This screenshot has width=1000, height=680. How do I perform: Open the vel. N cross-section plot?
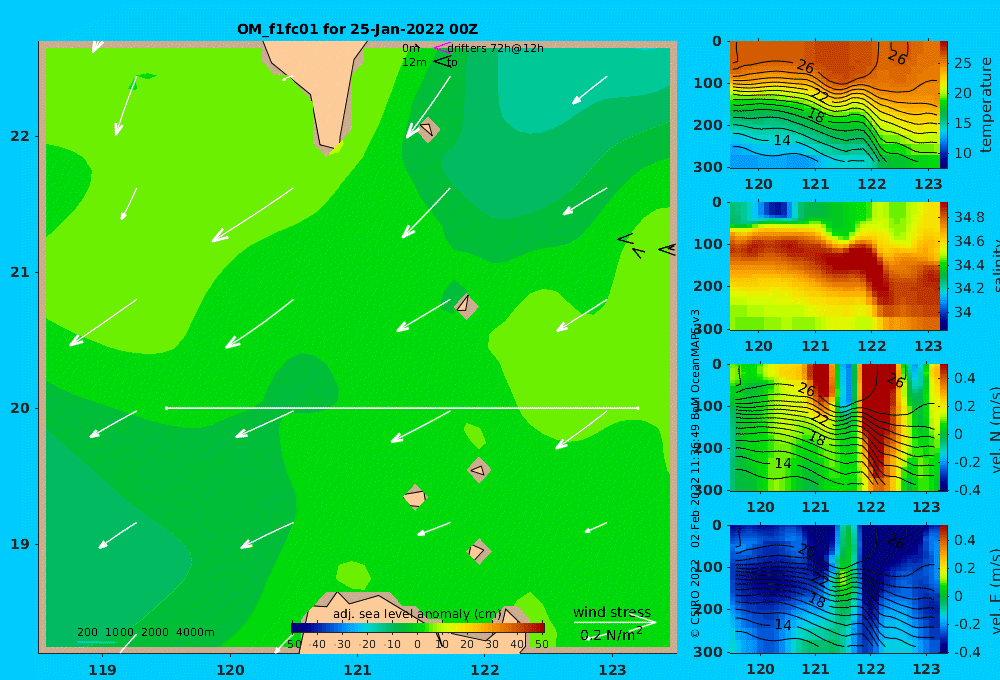(834, 427)
